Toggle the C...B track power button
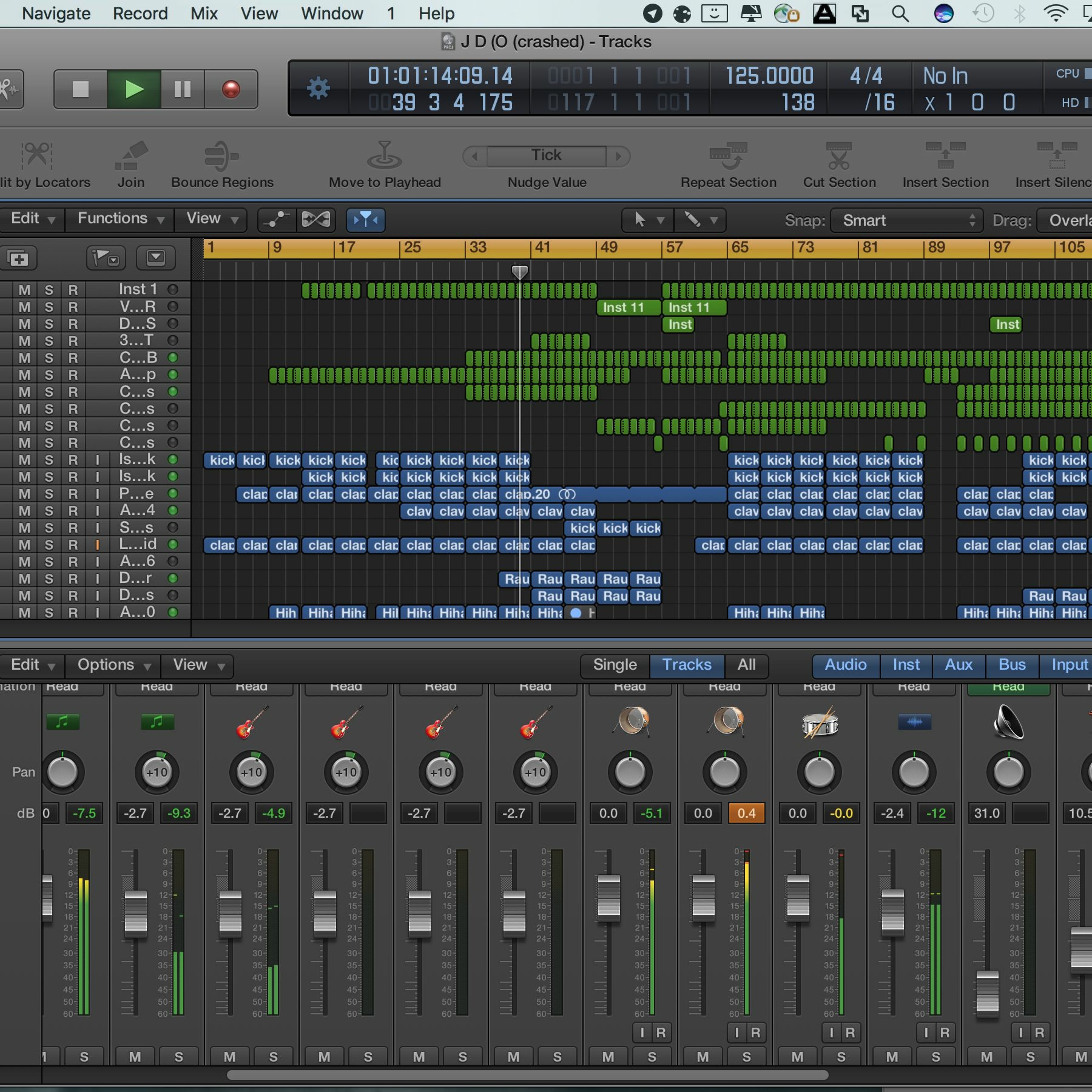The height and width of the screenshot is (1092, 1092). 173,358
